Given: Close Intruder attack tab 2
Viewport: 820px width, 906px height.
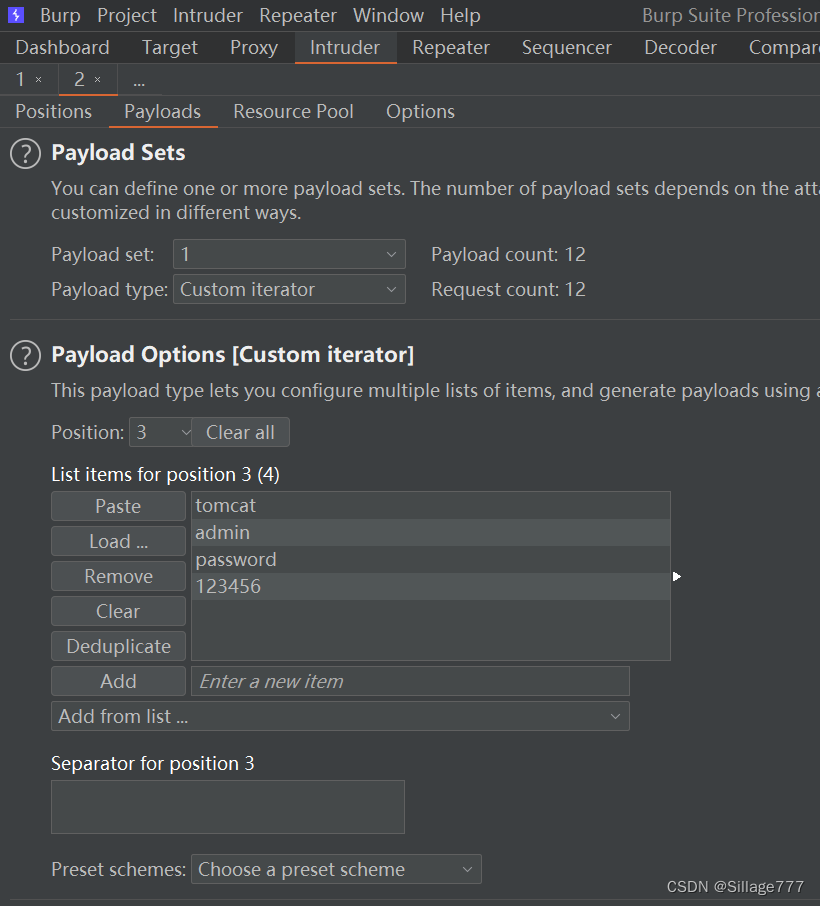Looking at the screenshot, I should (x=98, y=79).
